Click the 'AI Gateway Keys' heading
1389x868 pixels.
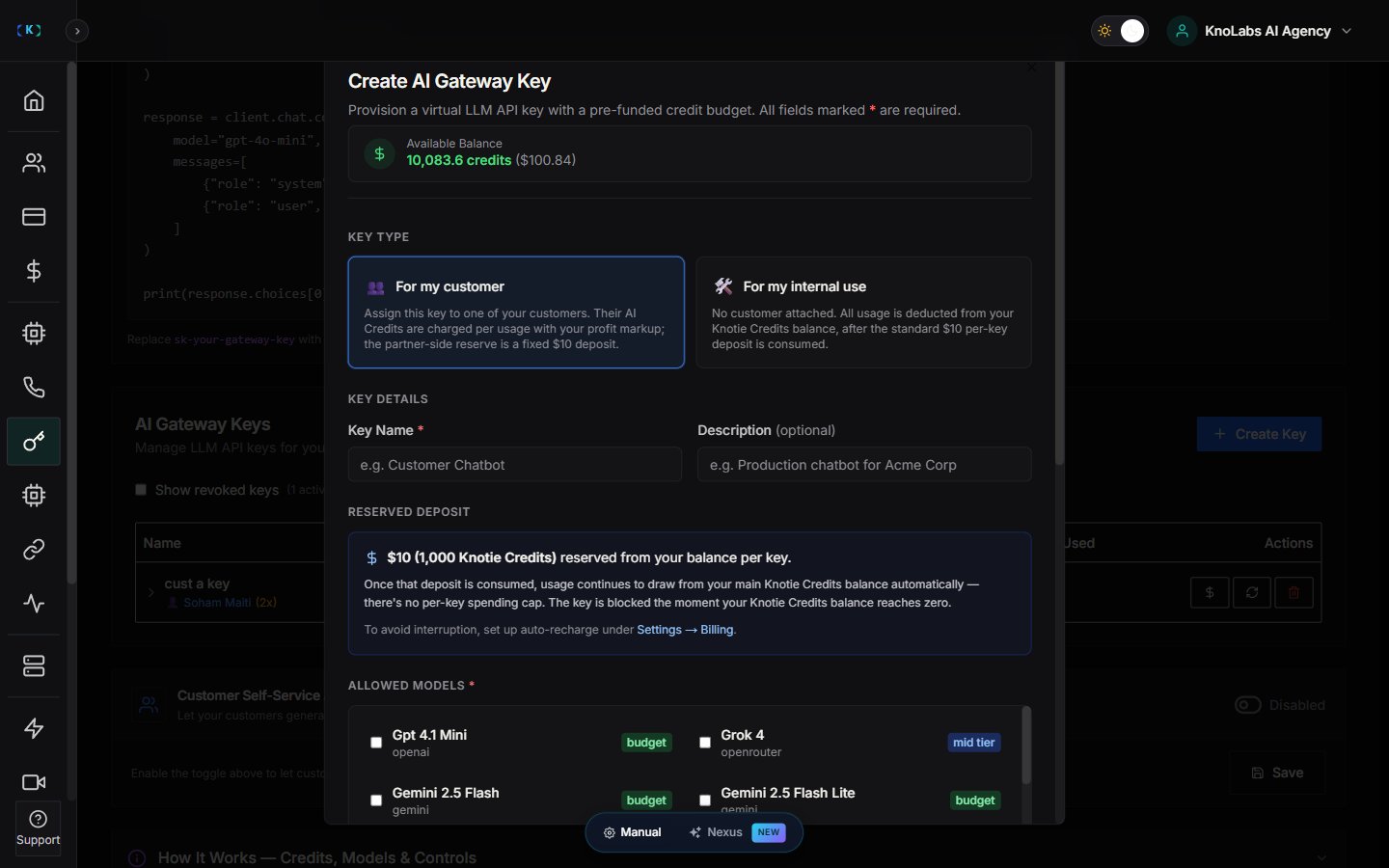point(203,424)
